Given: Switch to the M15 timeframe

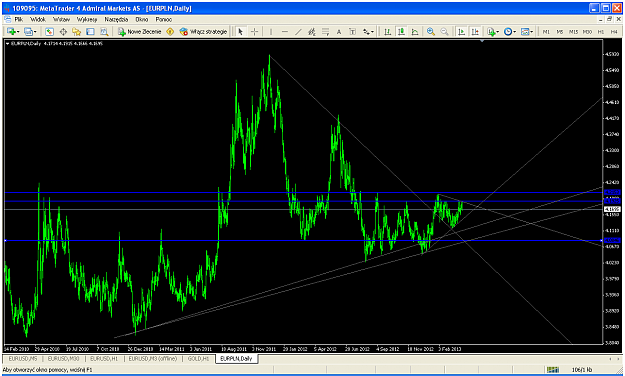Looking at the screenshot, I should tap(573, 31).
